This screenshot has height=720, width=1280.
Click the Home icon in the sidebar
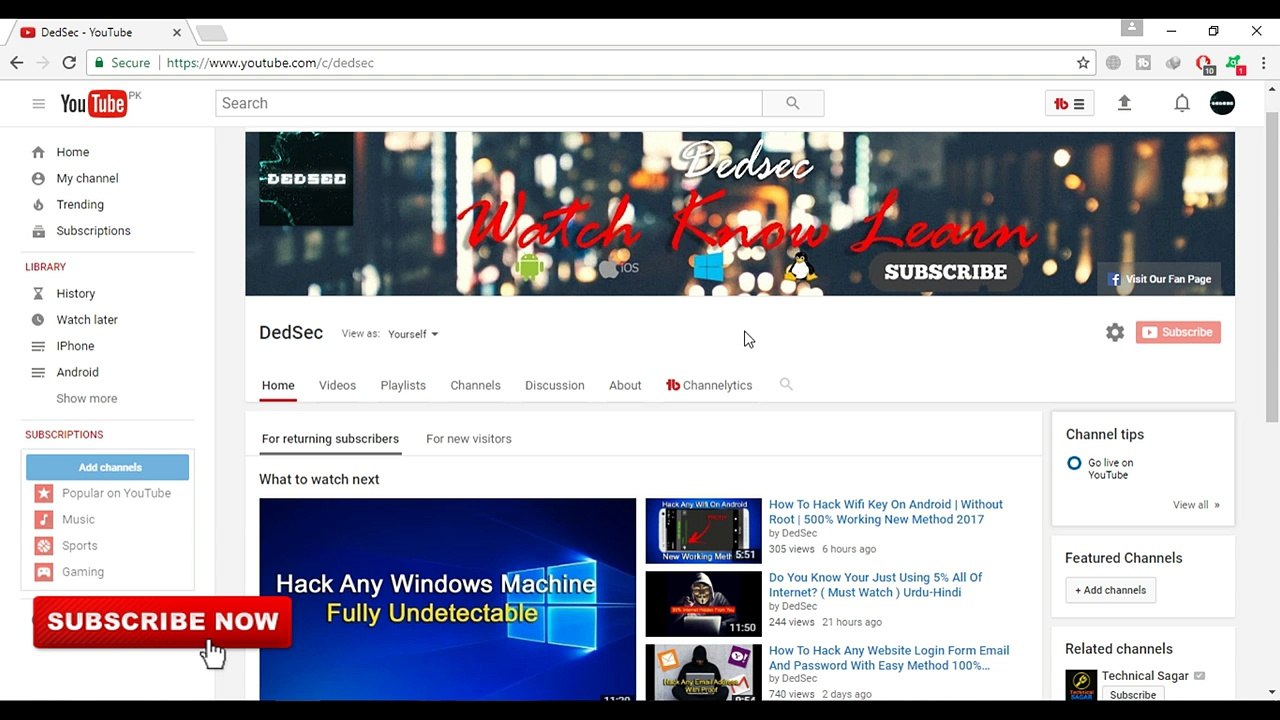point(38,152)
